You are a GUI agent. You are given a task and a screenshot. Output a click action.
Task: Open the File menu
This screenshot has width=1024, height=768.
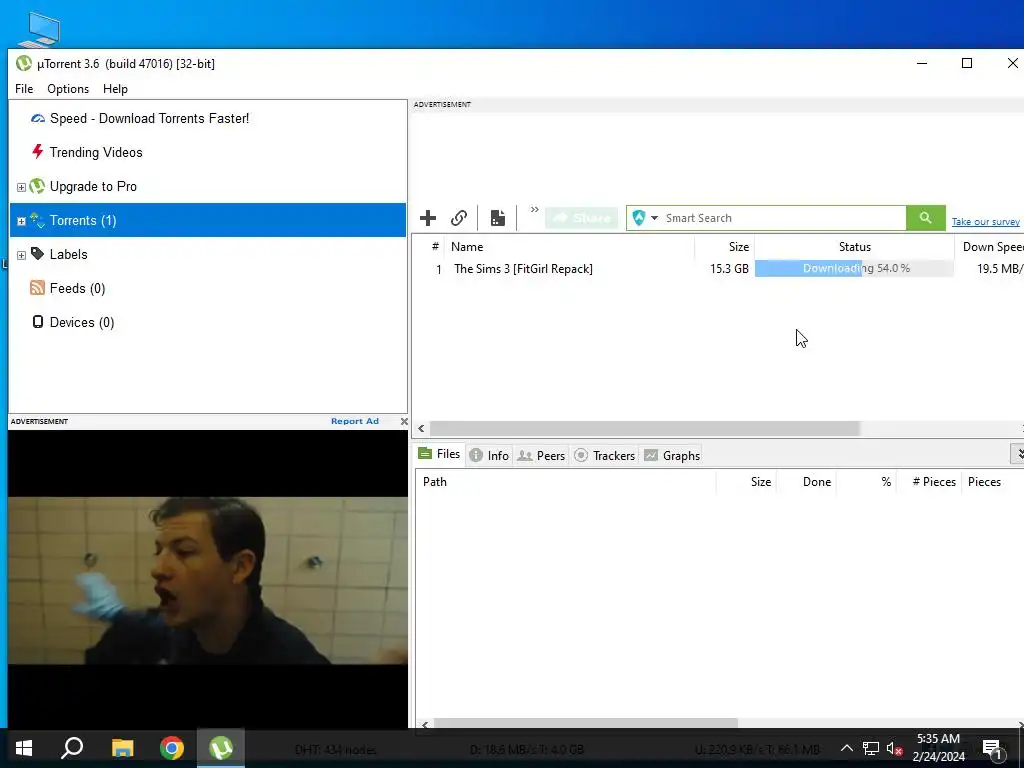coord(24,89)
